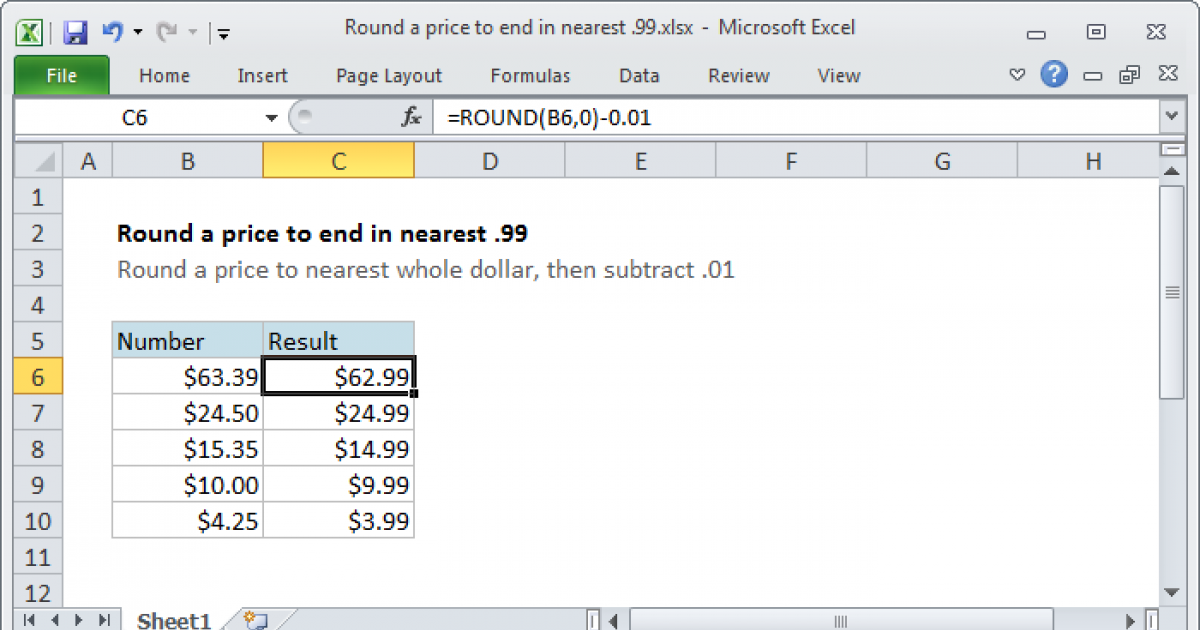Viewport: 1200px width, 630px height.
Task: Close the workbook window in ribbon row
Action: click(x=1167, y=75)
